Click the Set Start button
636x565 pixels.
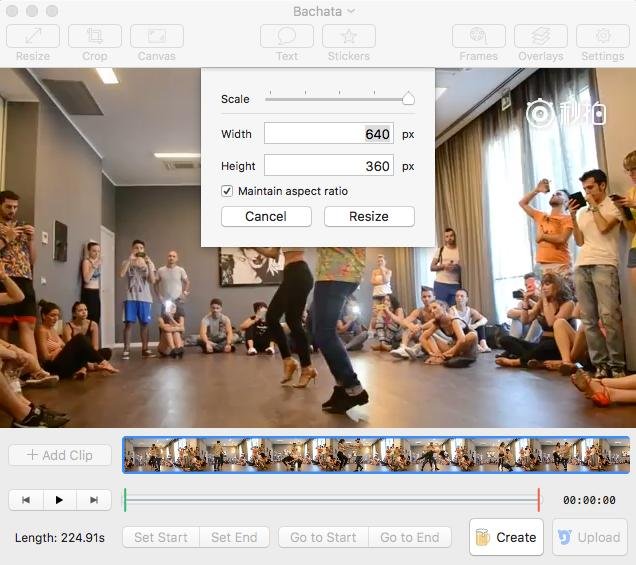[x=161, y=537]
